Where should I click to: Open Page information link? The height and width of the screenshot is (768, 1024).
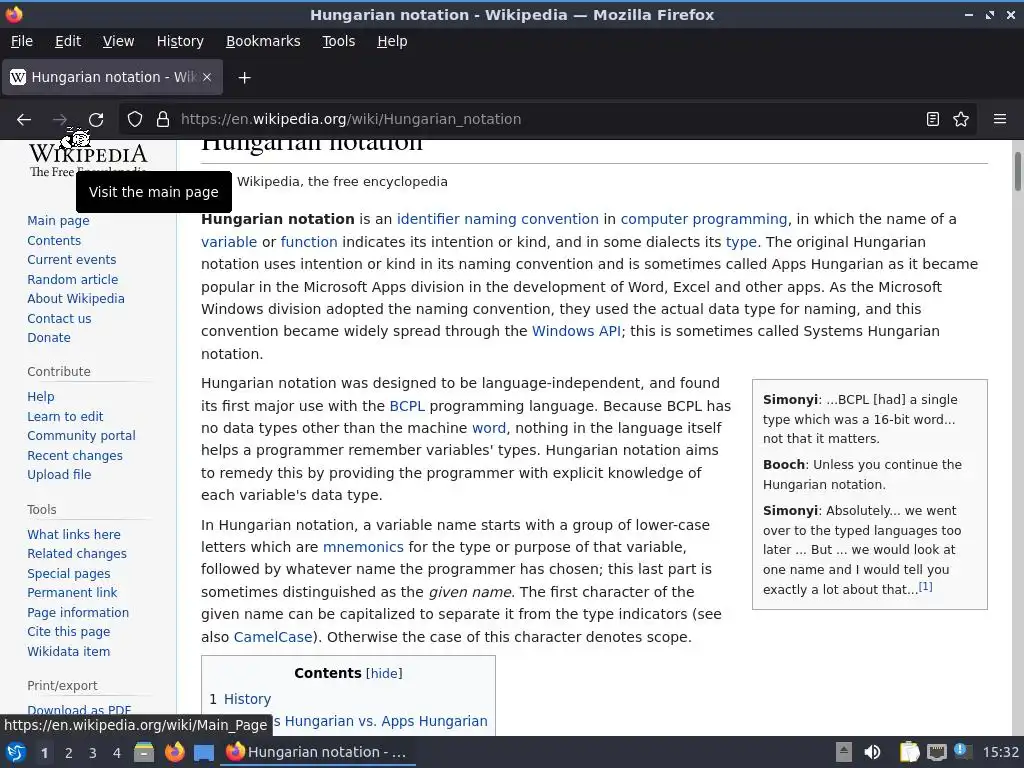pyautogui.click(x=78, y=613)
